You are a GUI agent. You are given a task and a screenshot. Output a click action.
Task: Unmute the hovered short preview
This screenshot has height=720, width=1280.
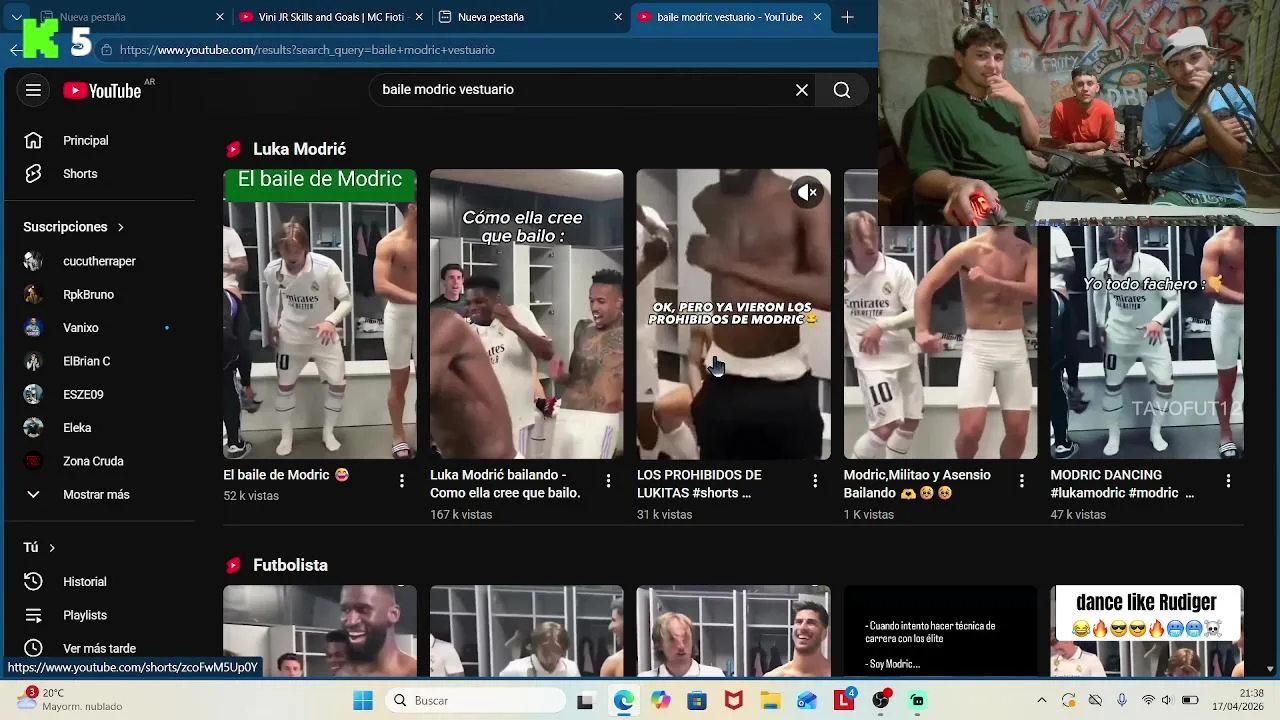click(807, 192)
